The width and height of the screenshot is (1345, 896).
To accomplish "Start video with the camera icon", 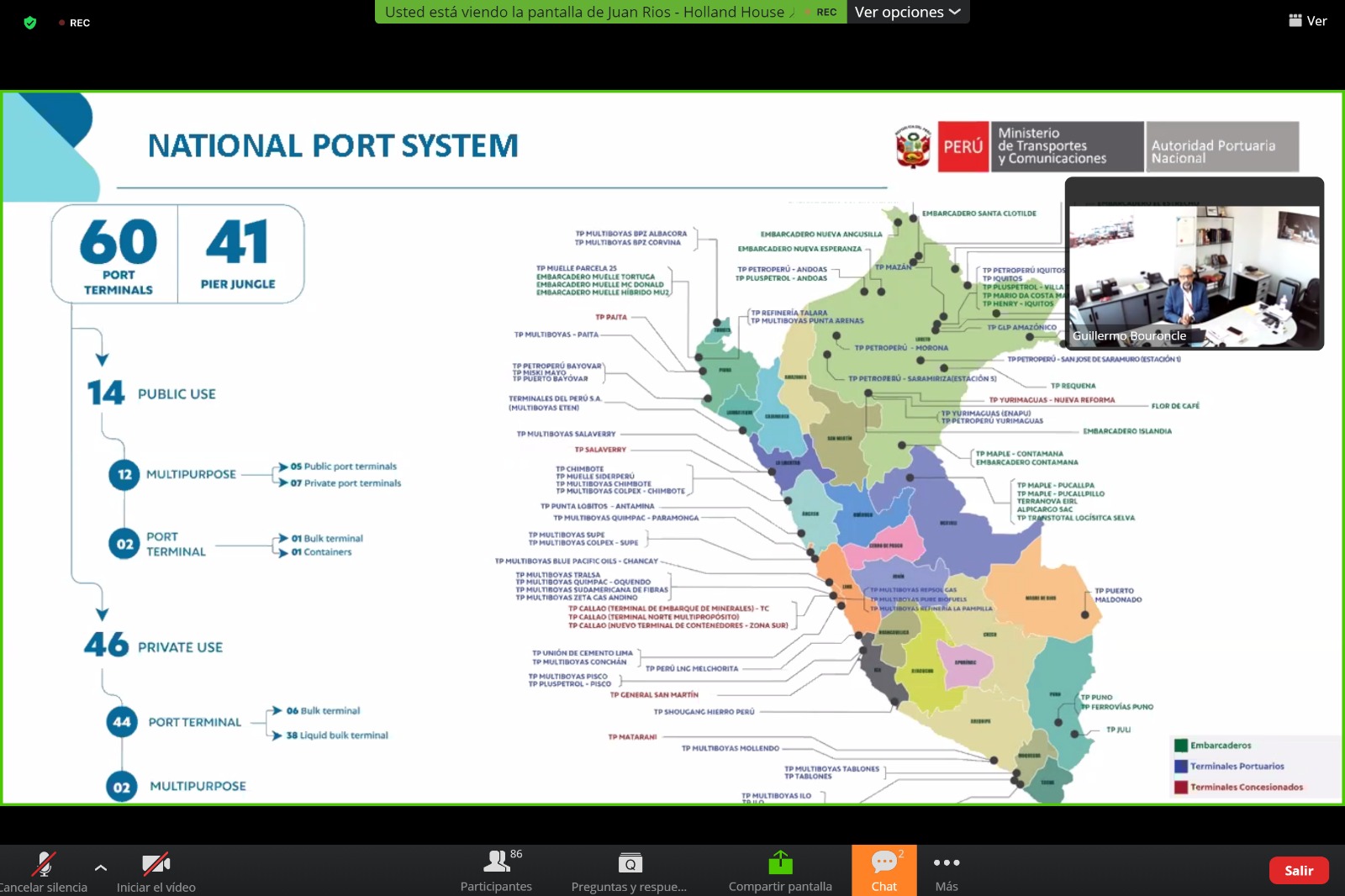I will (x=156, y=863).
